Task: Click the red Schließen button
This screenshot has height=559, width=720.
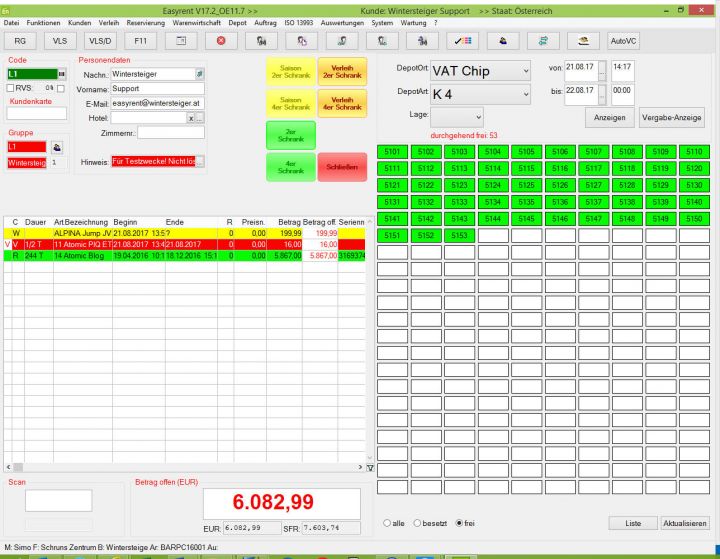Action: (342, 167)
